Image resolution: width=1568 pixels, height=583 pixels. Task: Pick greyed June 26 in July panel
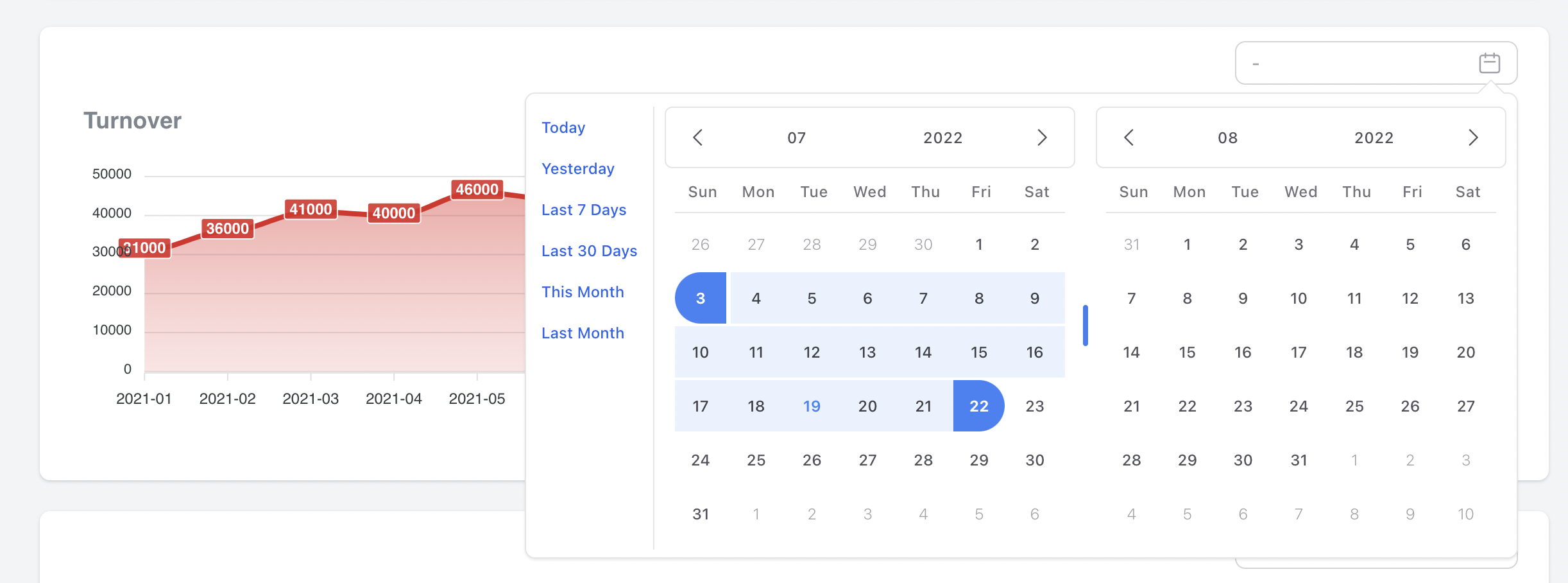click(701, 244)
